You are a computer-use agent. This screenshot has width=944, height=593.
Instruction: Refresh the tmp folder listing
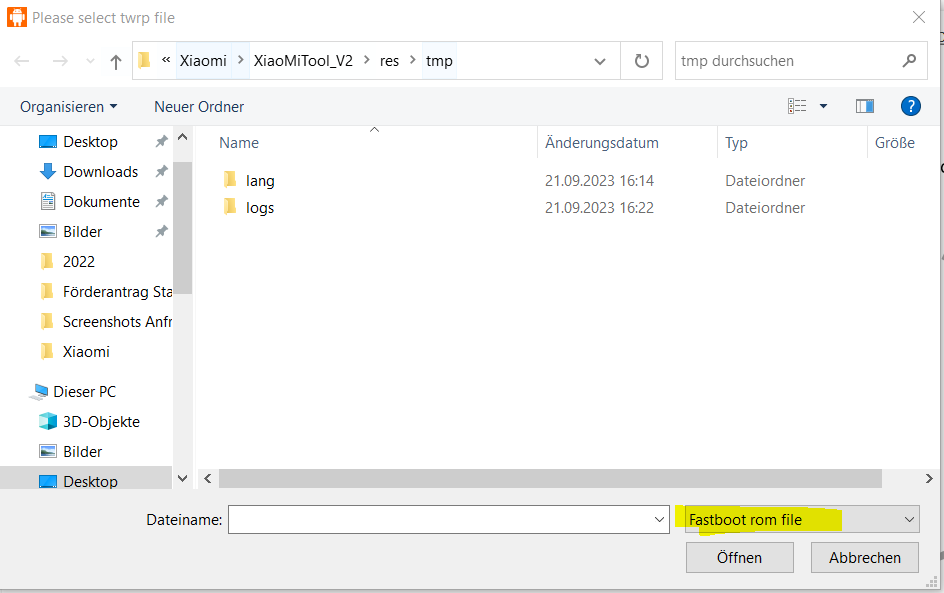coord(641,61)
